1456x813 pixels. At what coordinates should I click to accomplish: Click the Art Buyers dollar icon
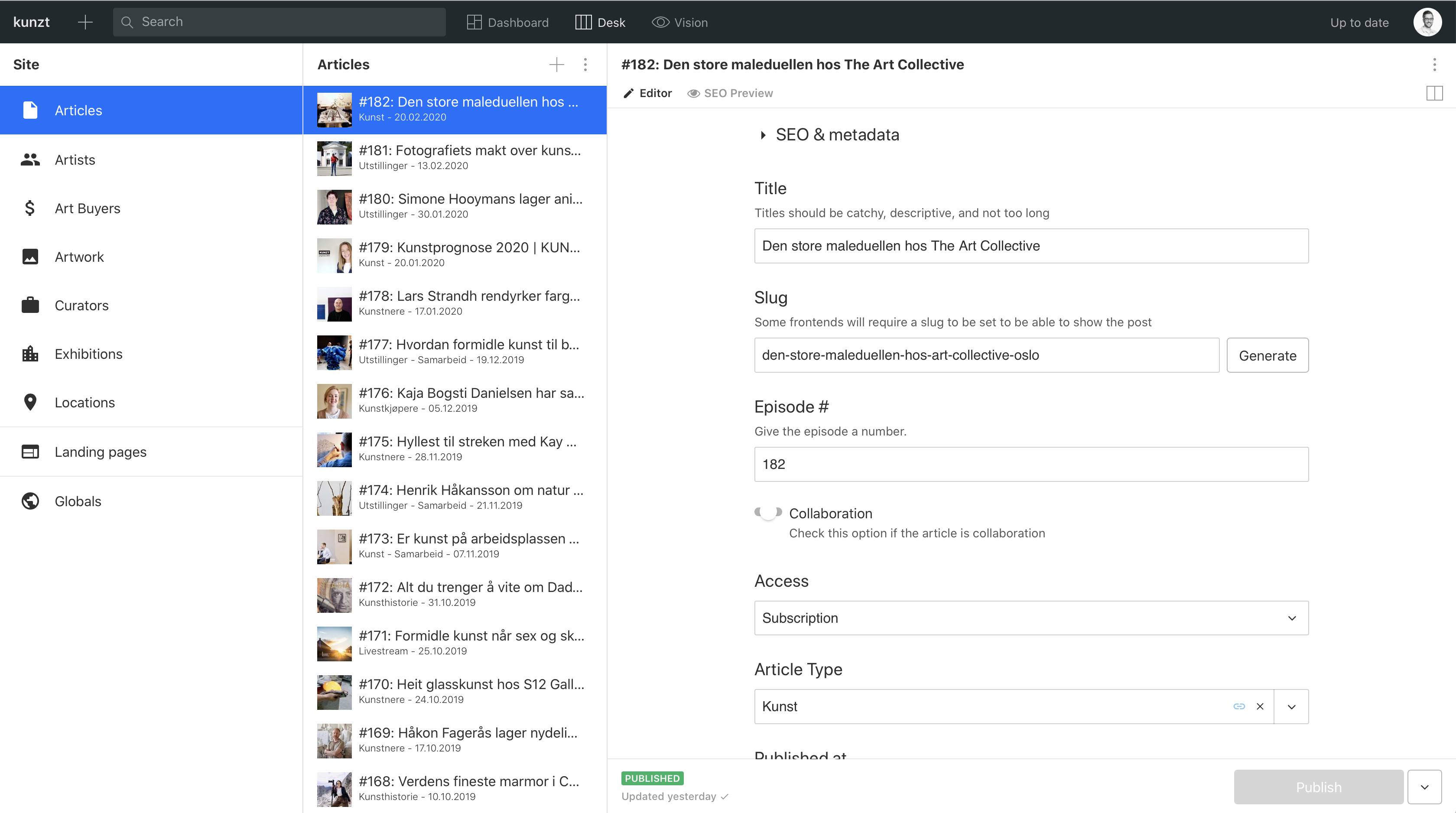(x=30, y=208)
